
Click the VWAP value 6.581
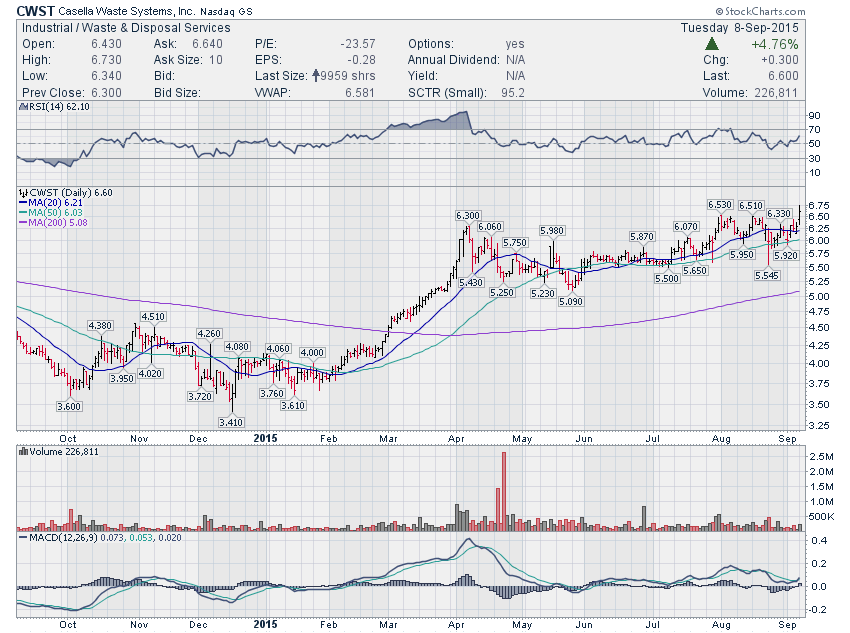coord(359,93)
